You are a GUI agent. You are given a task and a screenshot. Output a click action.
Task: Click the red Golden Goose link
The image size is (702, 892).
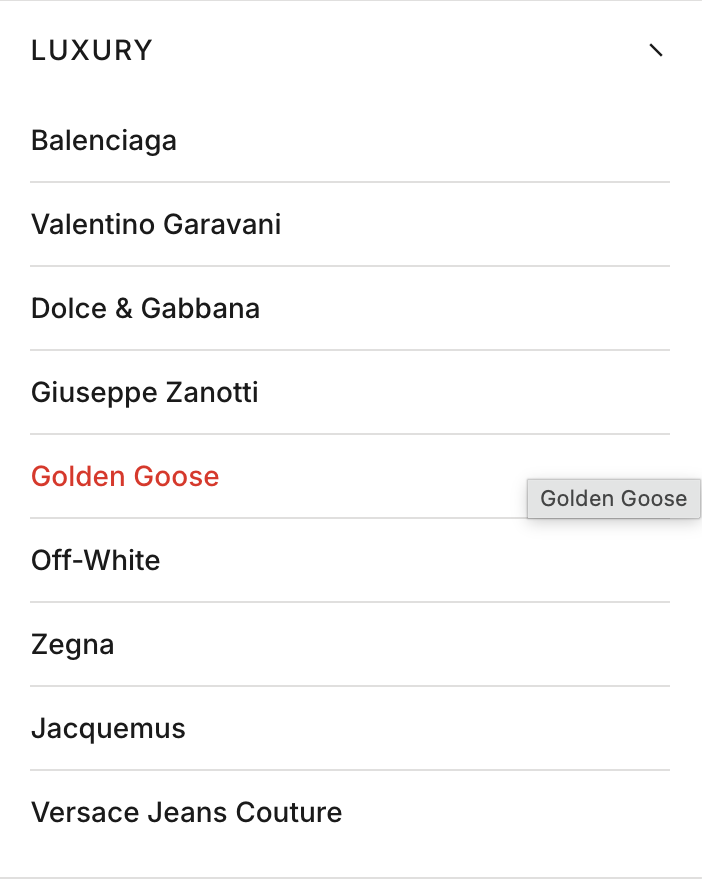(x=125, y=476)
